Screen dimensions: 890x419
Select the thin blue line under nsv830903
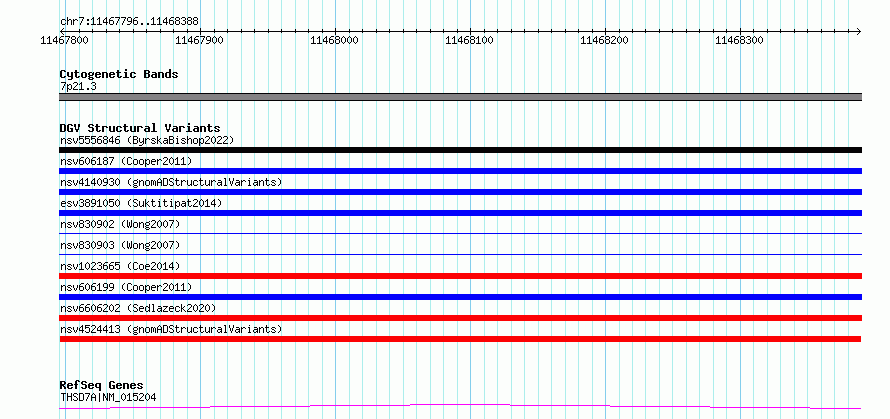pos(460,254)
